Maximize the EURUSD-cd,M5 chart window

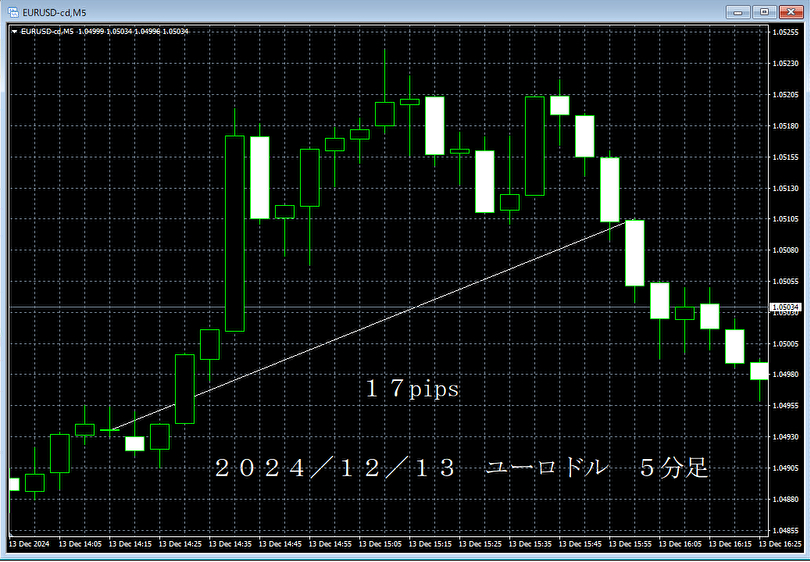click(765, 12)
